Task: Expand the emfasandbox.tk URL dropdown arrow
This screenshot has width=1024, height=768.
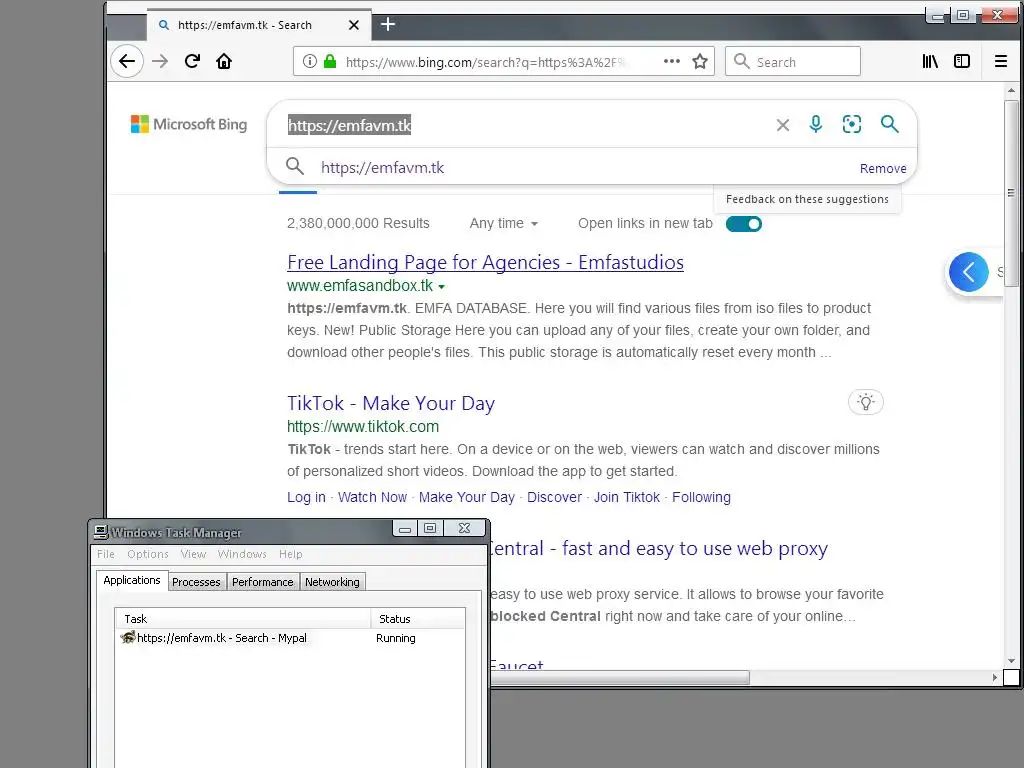Action: tap(441, 287)
